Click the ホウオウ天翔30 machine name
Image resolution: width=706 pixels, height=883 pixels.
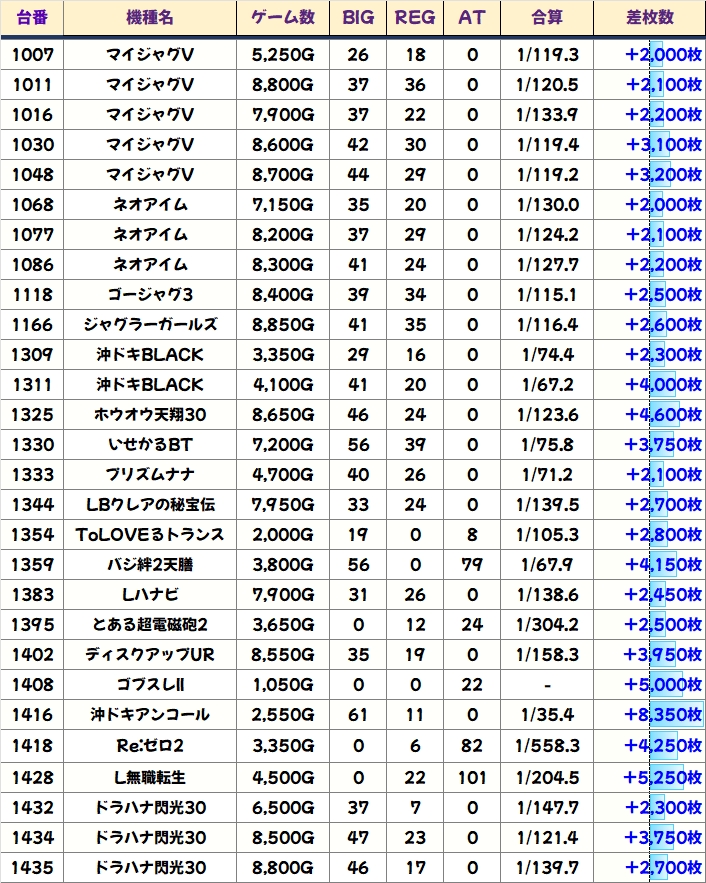click(x=149, y=415)
